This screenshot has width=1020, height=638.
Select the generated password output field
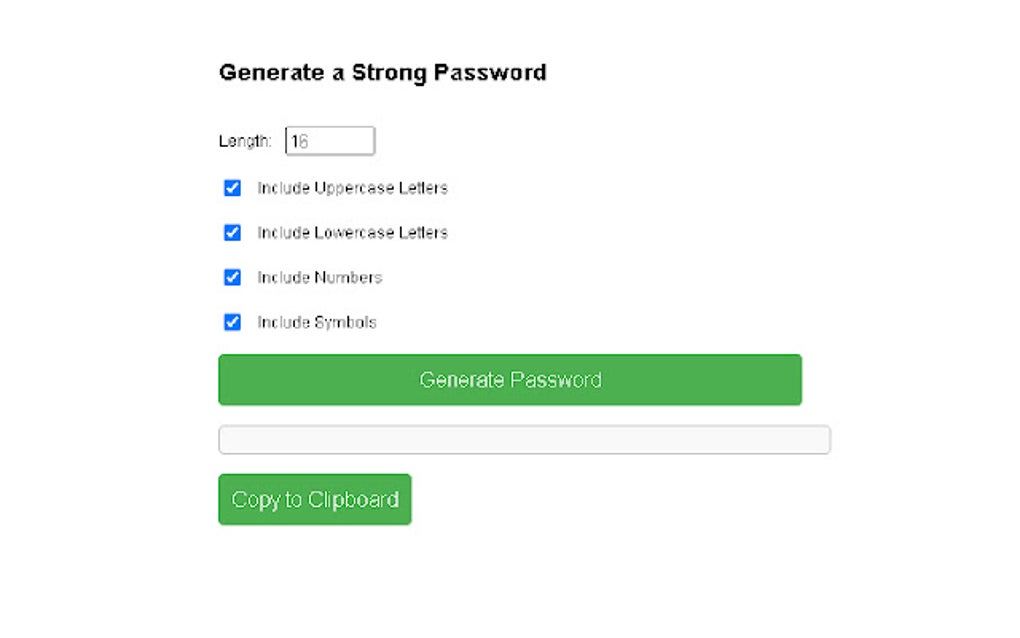point(524,439)
